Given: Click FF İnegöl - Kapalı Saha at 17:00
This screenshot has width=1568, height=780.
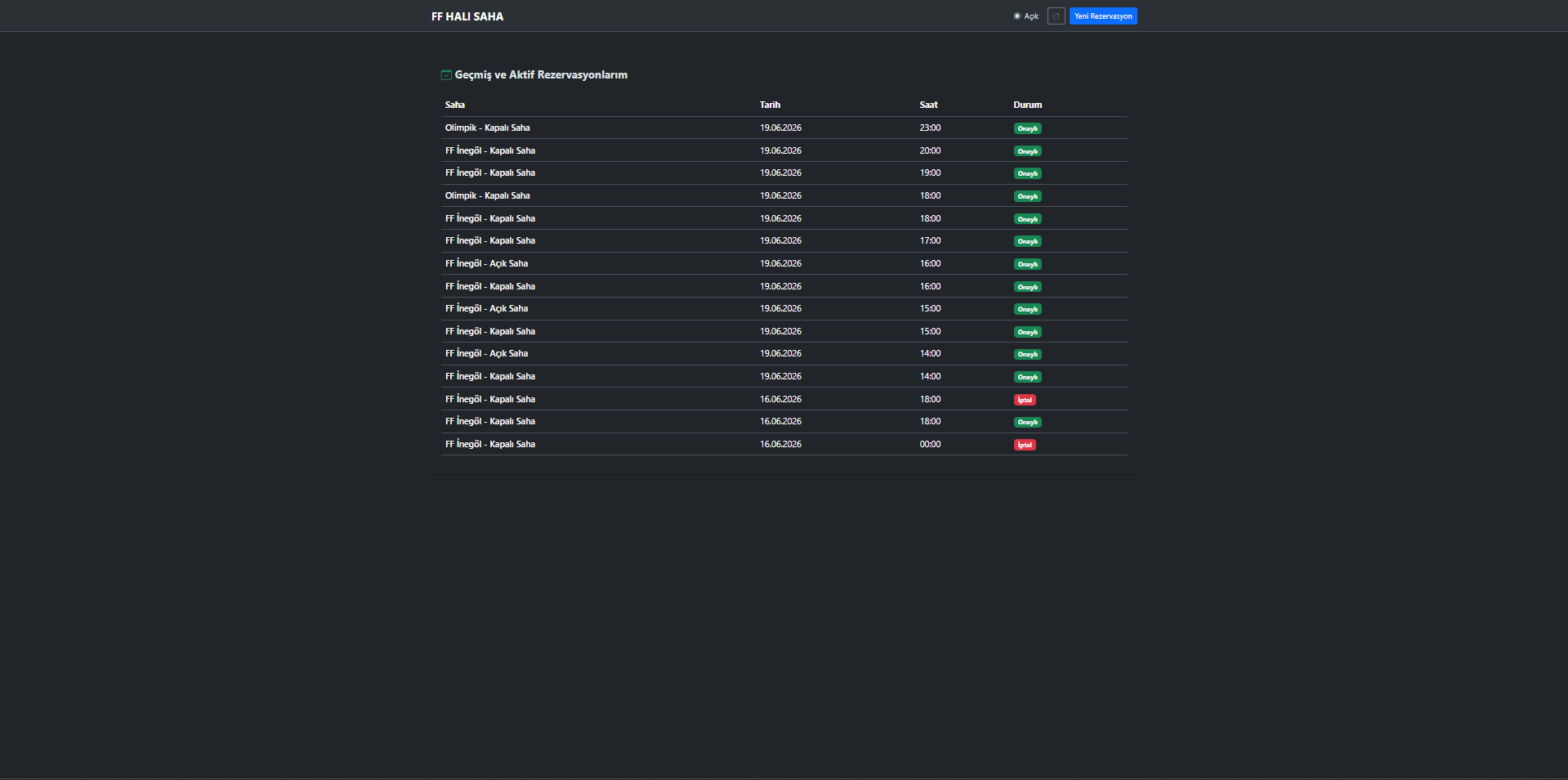Looking at the screenshot, I should [x=490, y=240].
